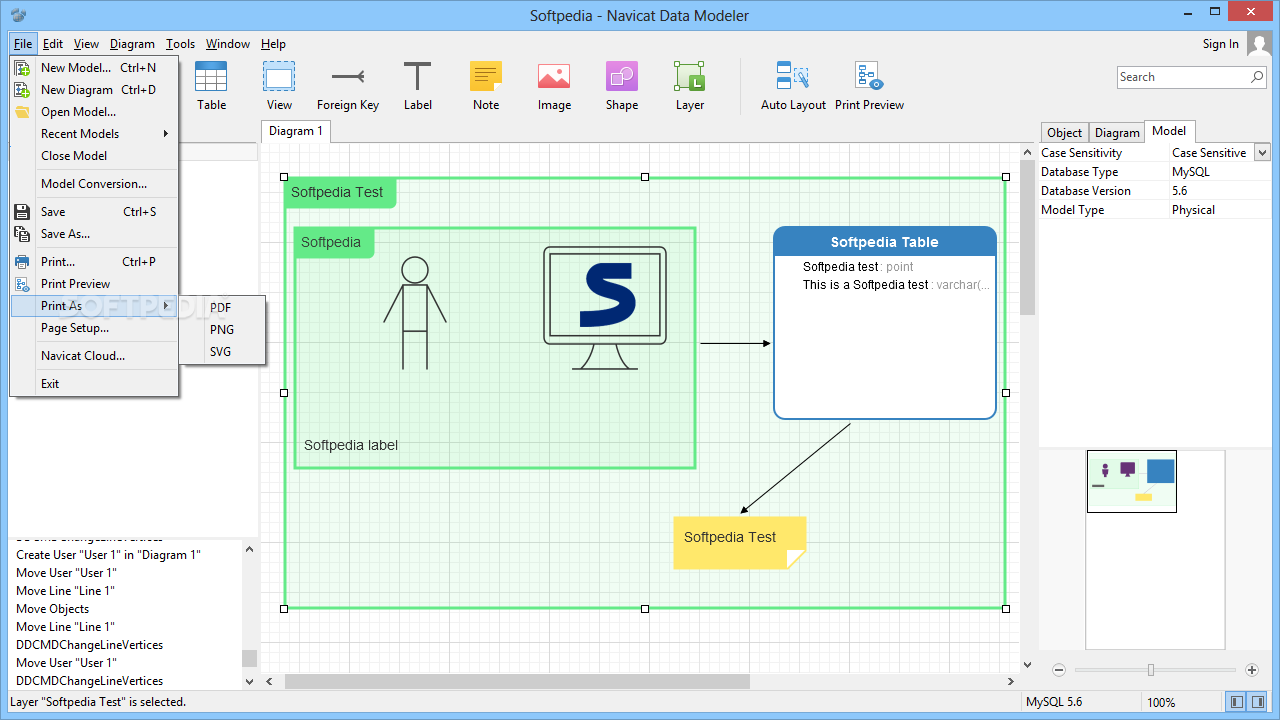Switch to the Model tab
Screen dimensions: 1280x720
(x=1169, y=131)
